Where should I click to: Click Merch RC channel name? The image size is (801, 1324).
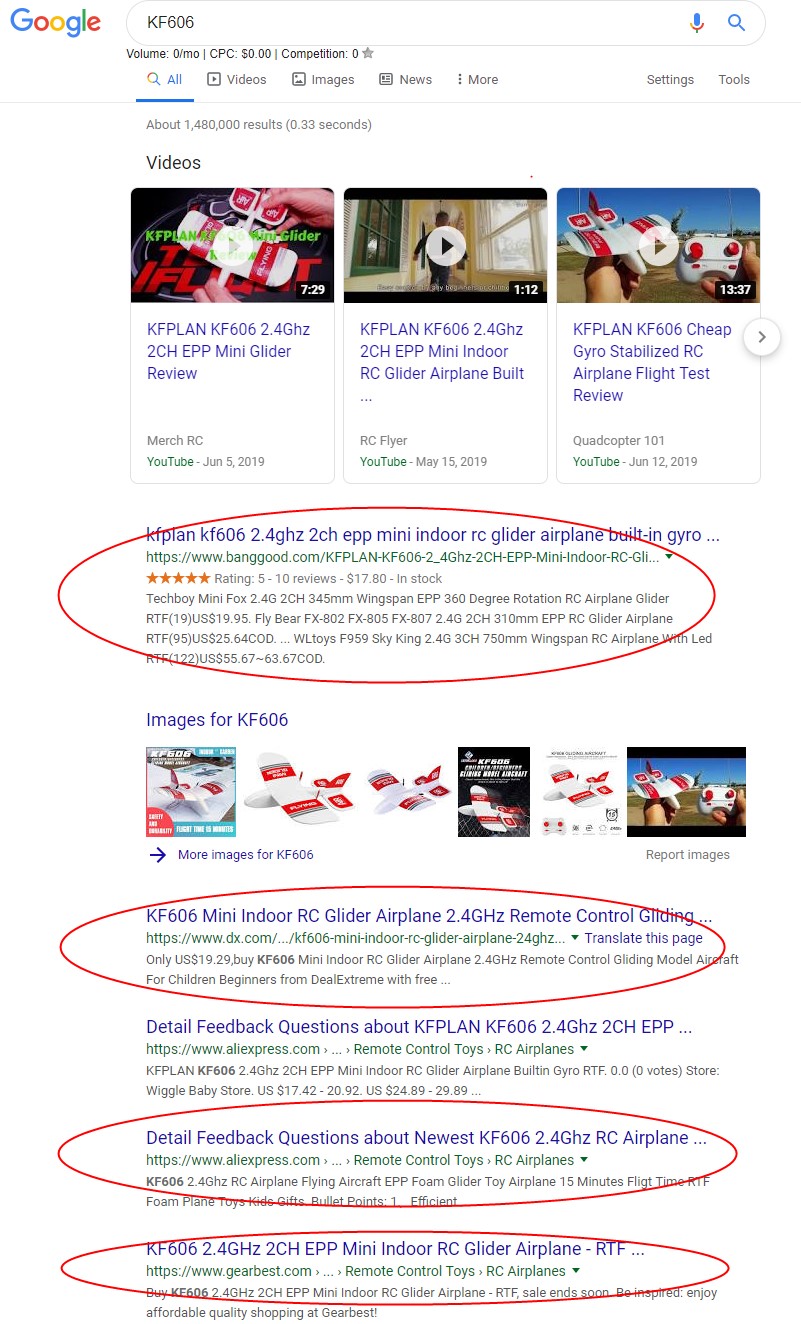coord(175,441)
